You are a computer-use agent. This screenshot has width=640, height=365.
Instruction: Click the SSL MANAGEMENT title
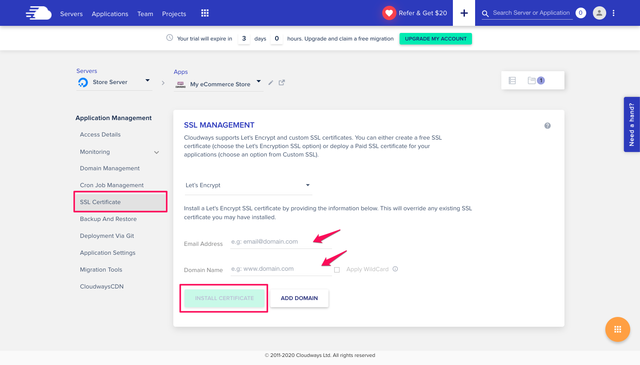219,125
